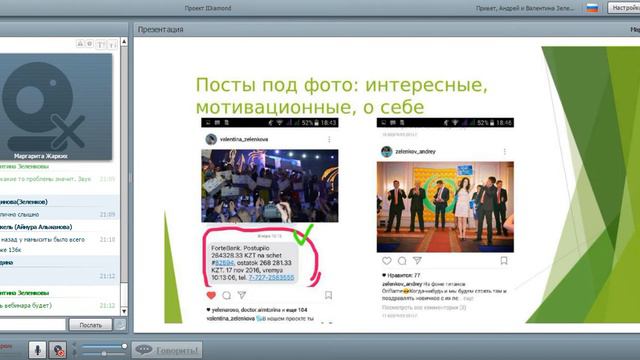
Task: Open the Настройки settings button
Action: click(x=624, y=8)
